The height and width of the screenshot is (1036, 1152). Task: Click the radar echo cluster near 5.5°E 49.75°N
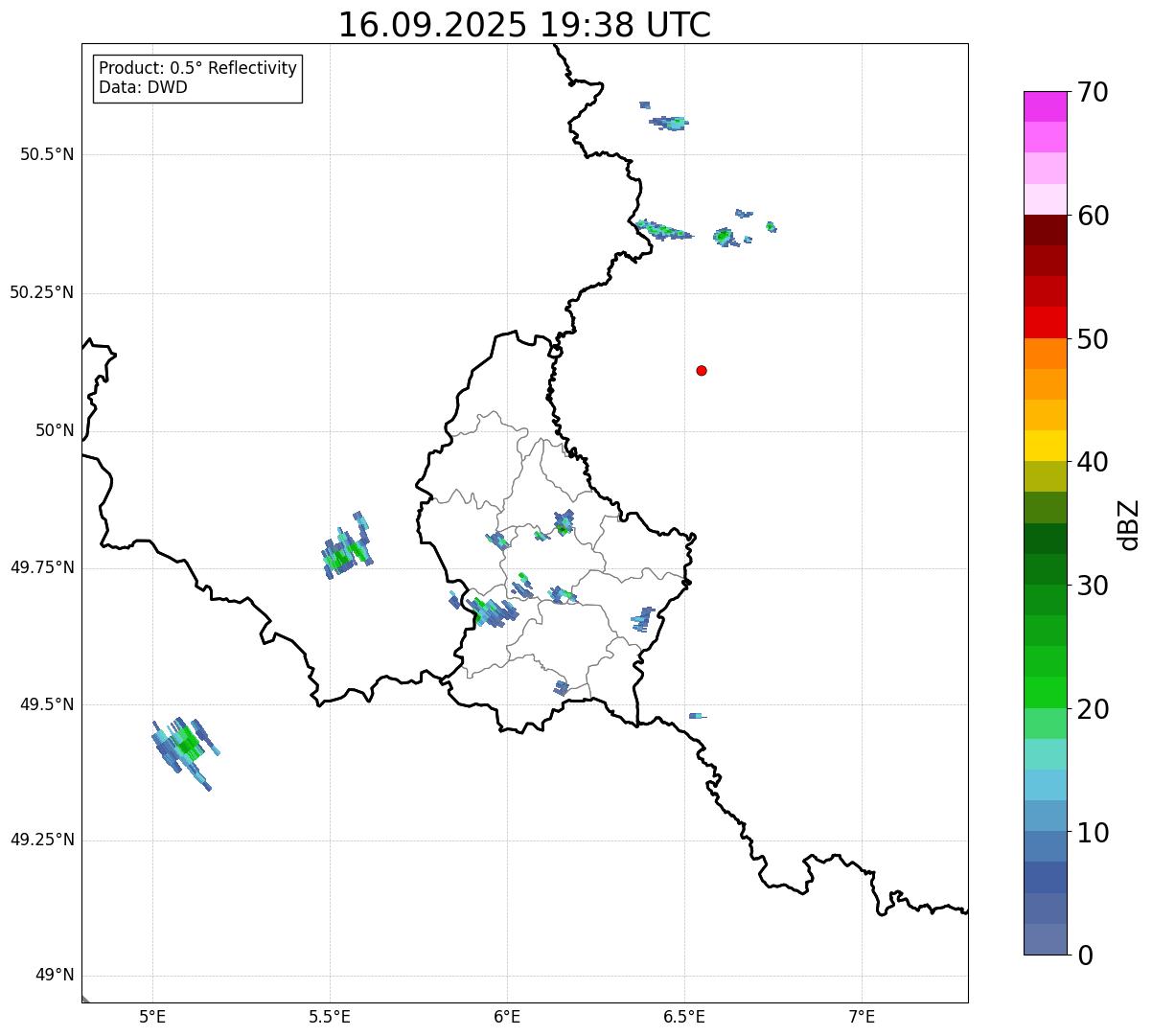[x=346, y=551]
